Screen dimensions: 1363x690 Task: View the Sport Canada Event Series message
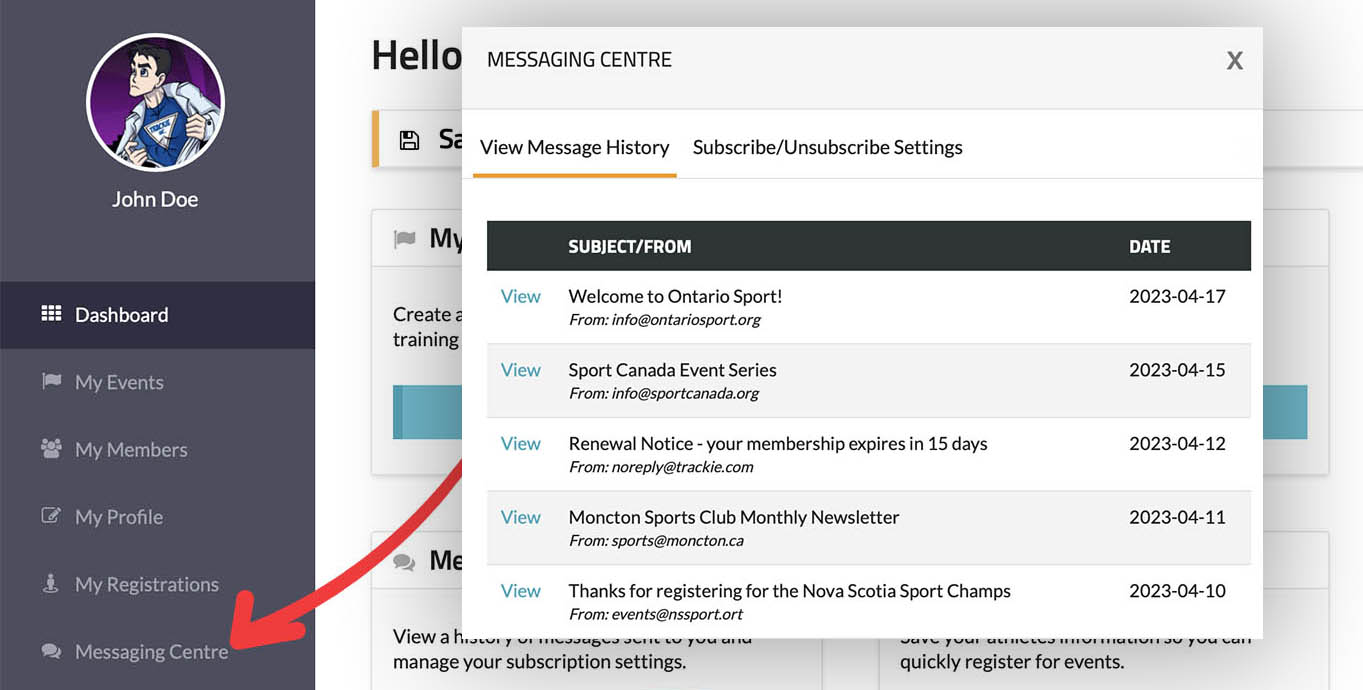click(x=520, y=370)
